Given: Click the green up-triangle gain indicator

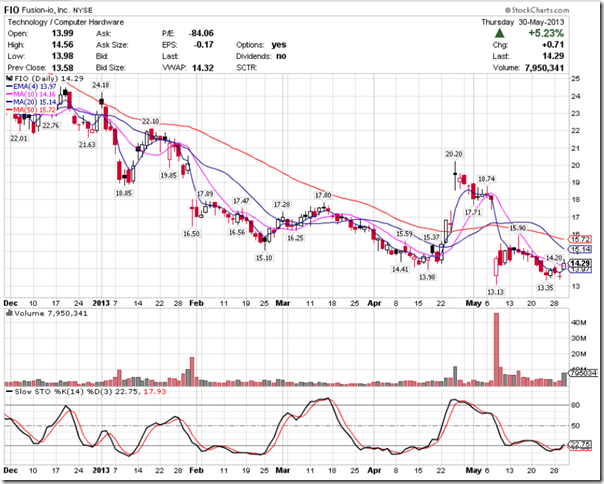Looking at the screenshot, I should pos(499,33).
